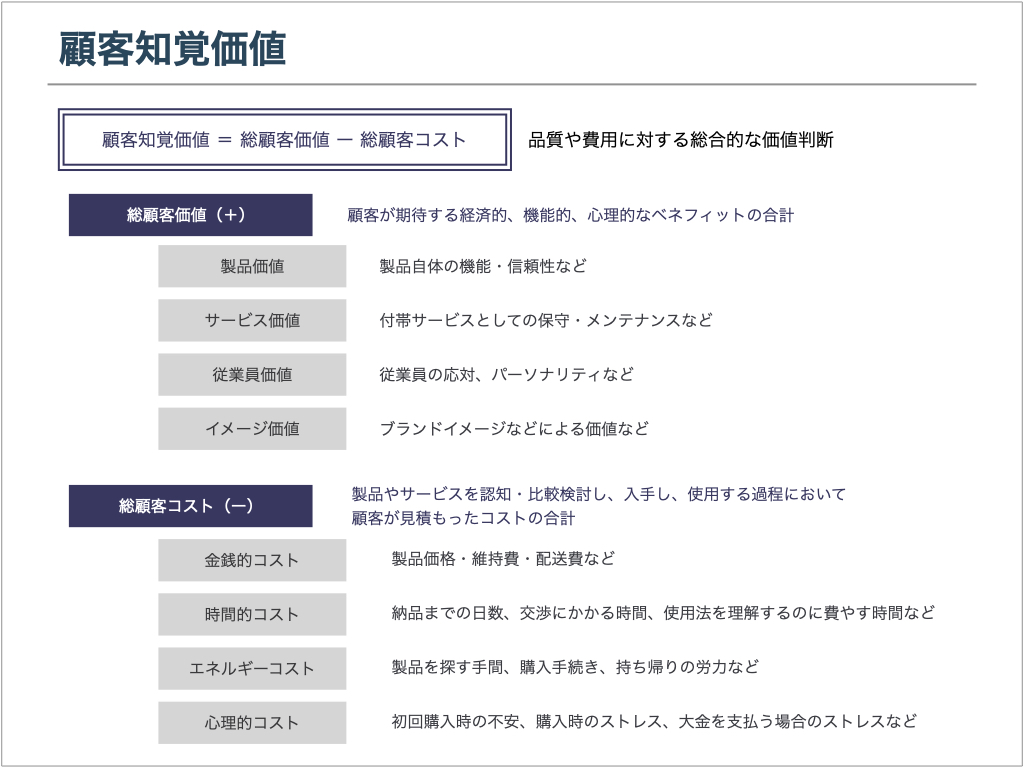1024x768 pixels.
Task: Select the dark header 総顧客コスト（−）
Action: pos(191,506)
